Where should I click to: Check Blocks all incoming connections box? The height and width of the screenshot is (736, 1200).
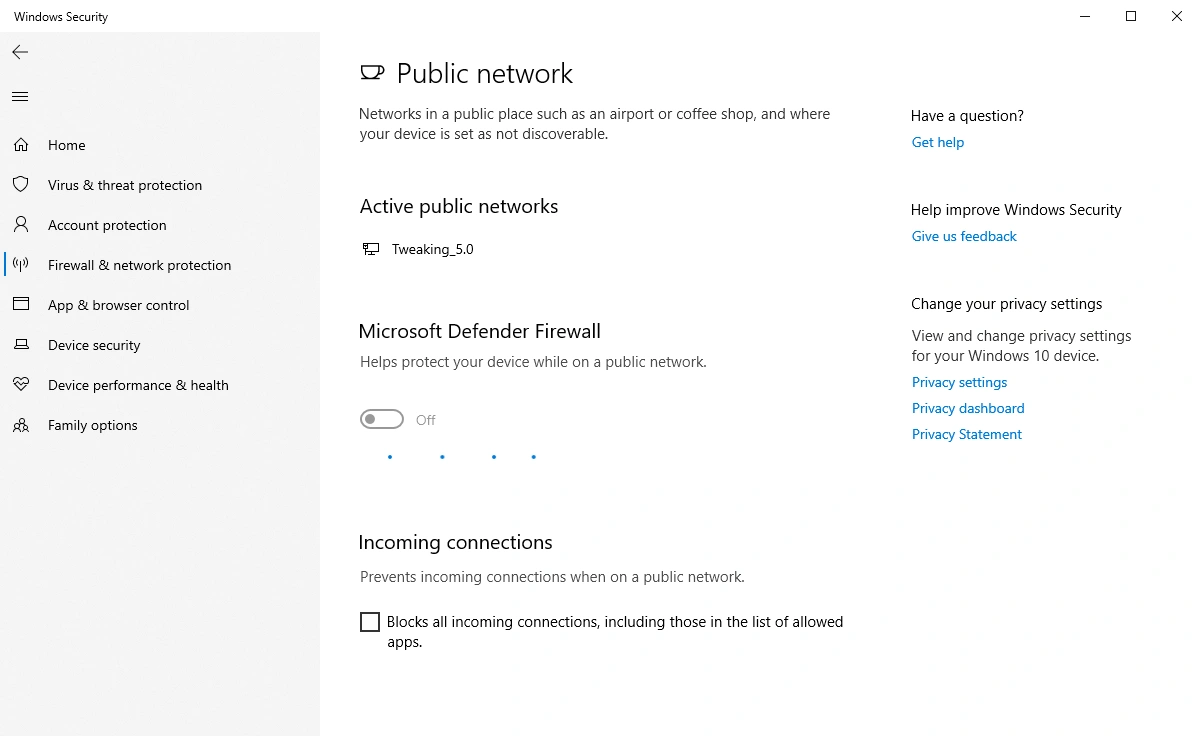pos(370,622)
